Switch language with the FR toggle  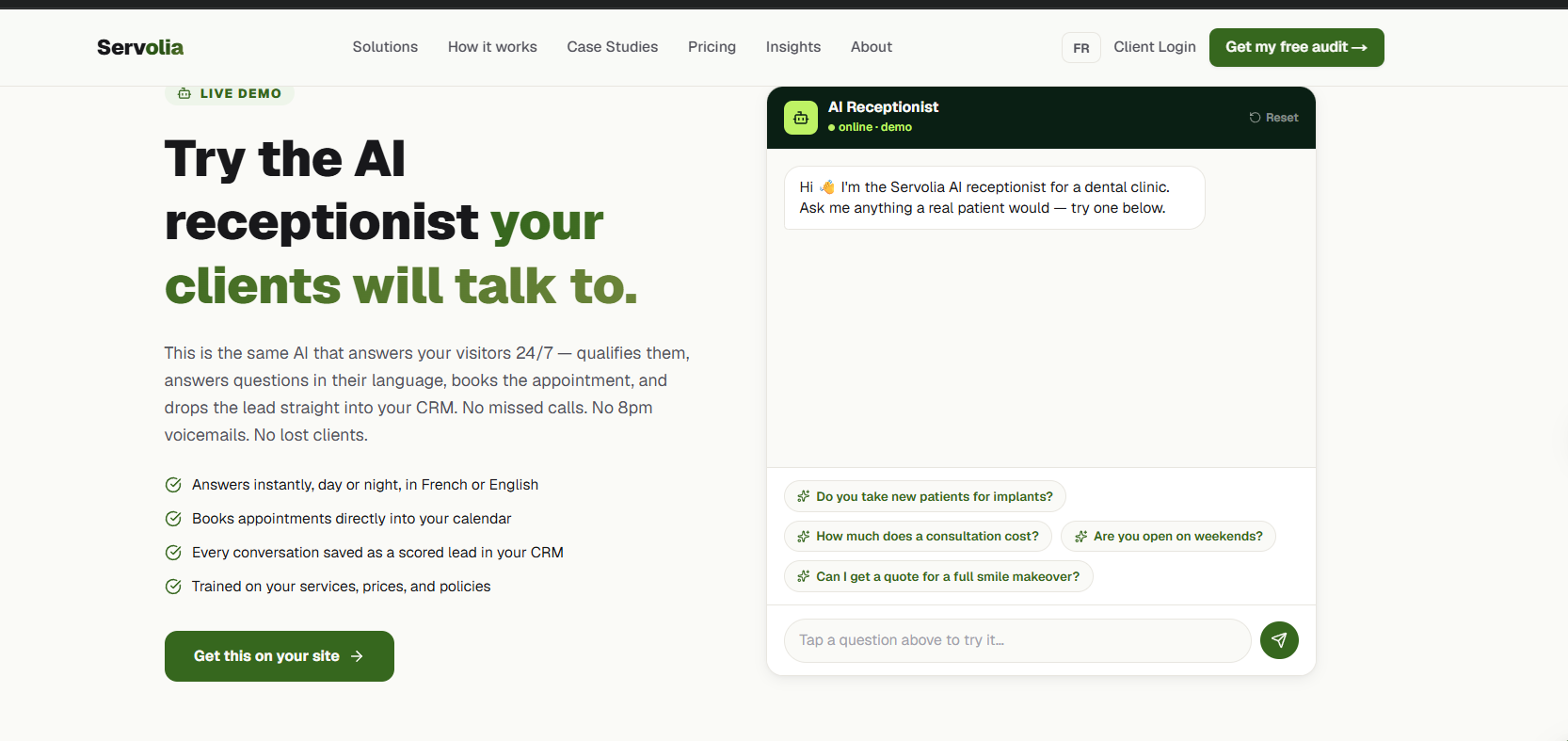point(1081,48)
